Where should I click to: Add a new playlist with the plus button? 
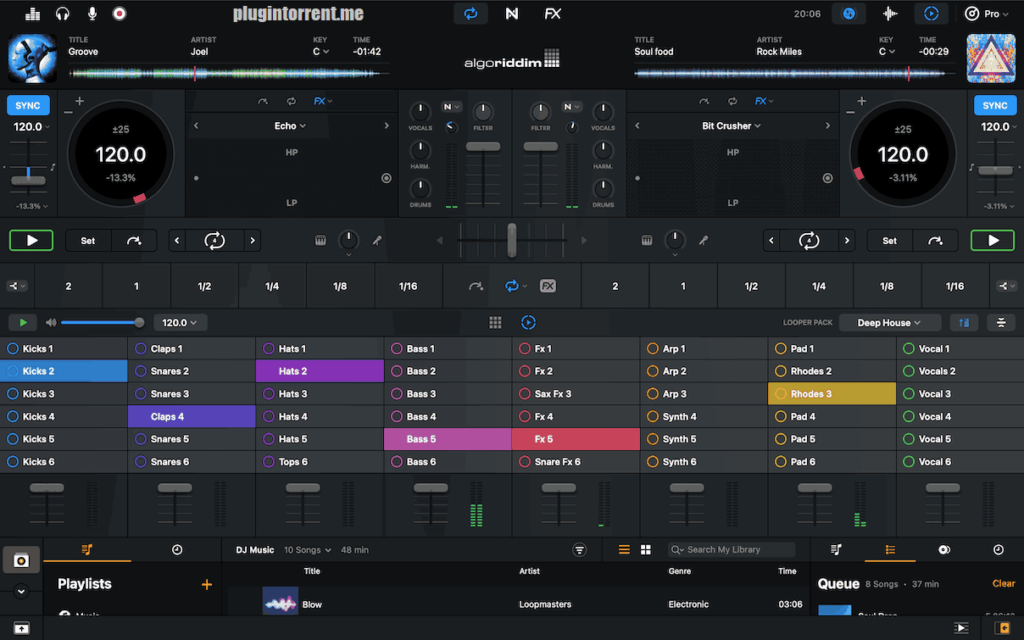206,584
